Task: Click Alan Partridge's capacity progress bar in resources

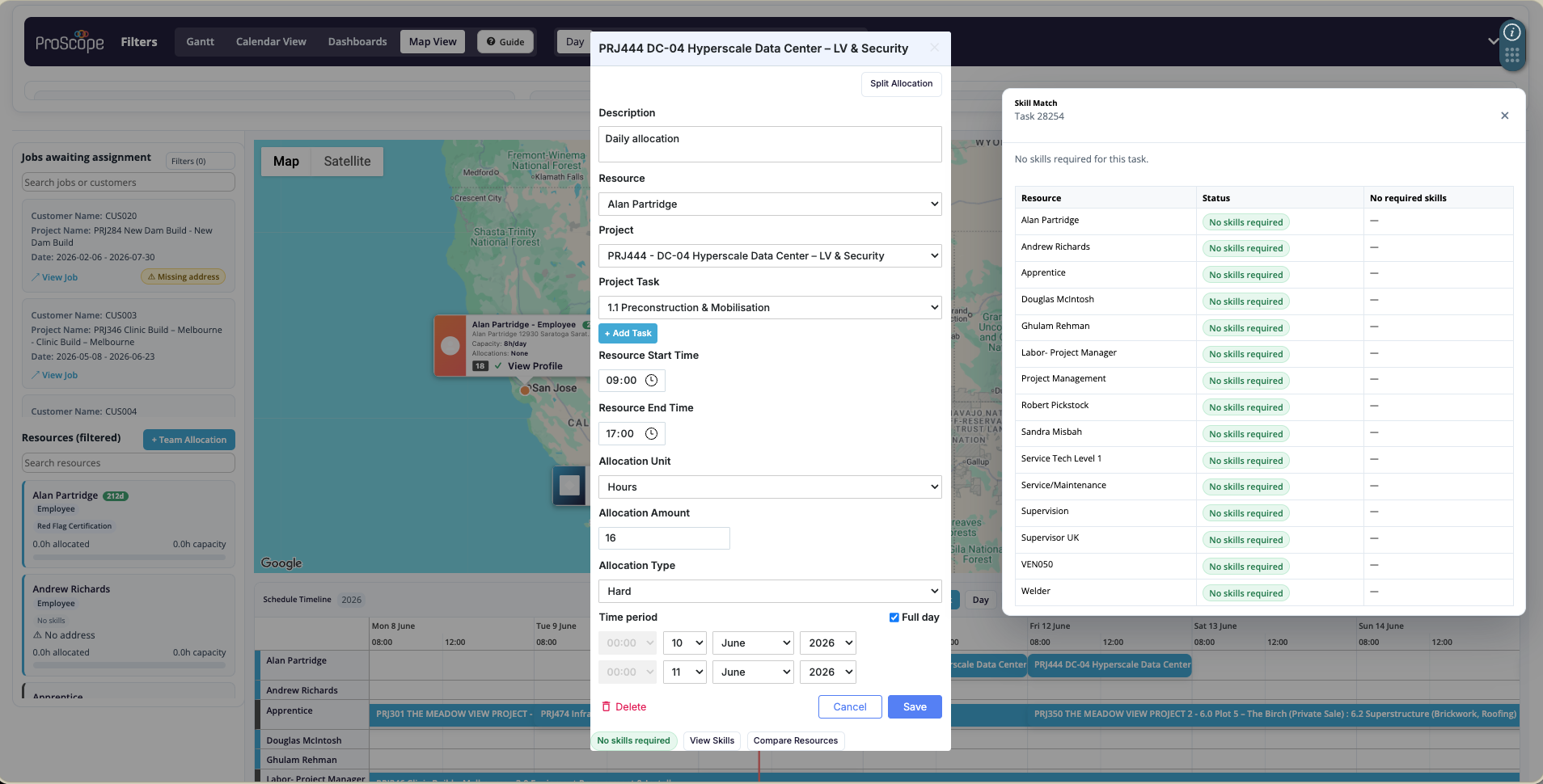Action: click(x=129, y=557)
